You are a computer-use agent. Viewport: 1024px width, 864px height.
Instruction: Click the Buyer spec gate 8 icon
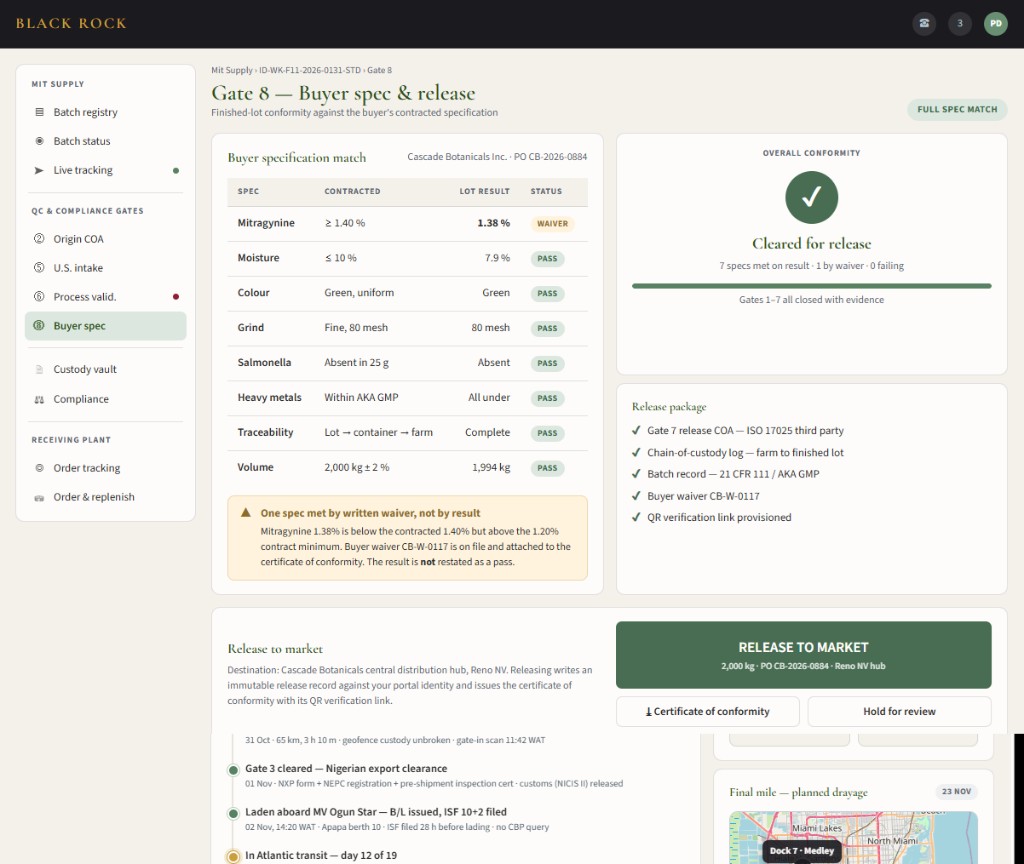pyautogui.click(x=39, y=326)
